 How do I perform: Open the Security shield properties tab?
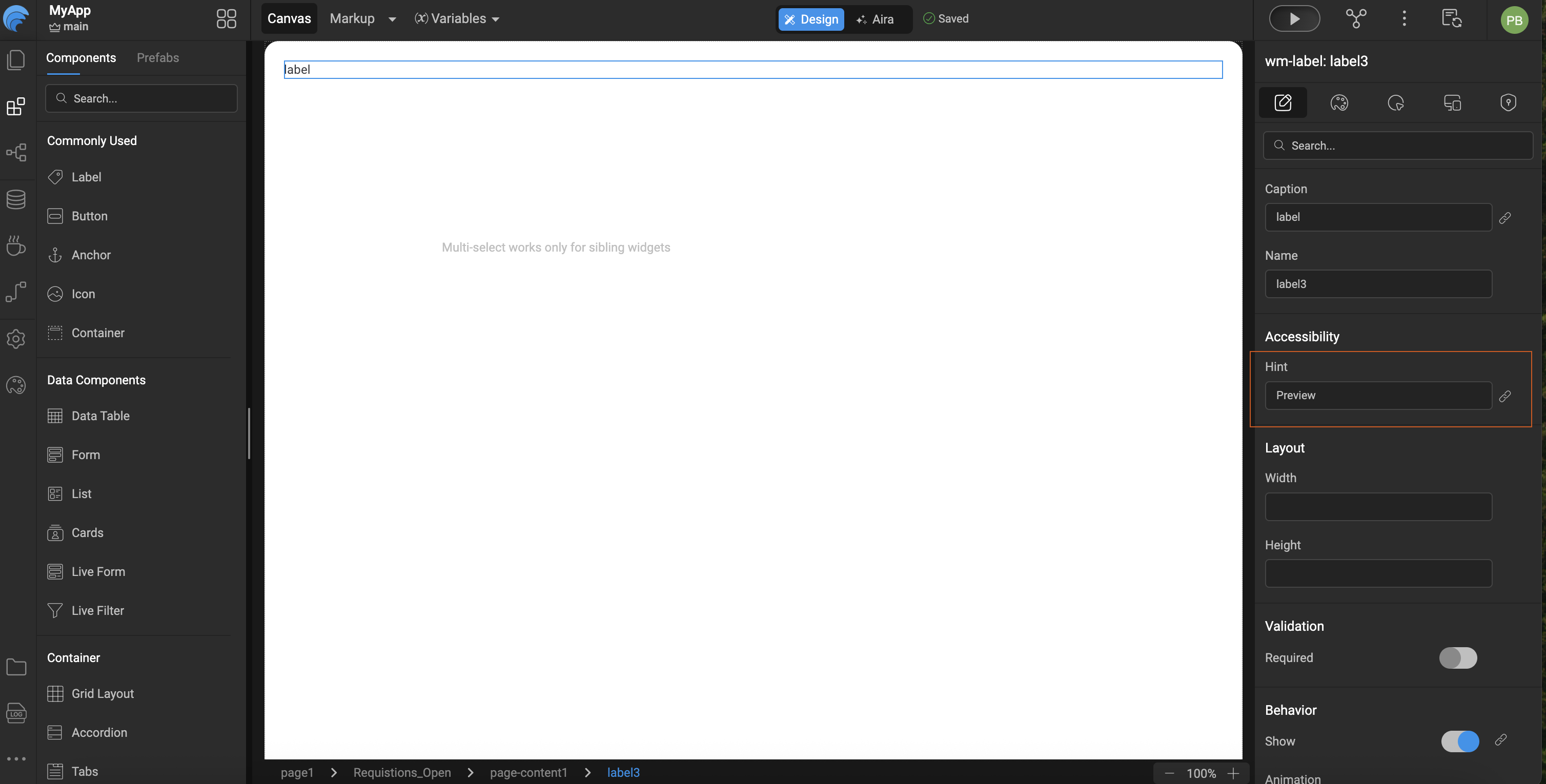[1508, 102]
